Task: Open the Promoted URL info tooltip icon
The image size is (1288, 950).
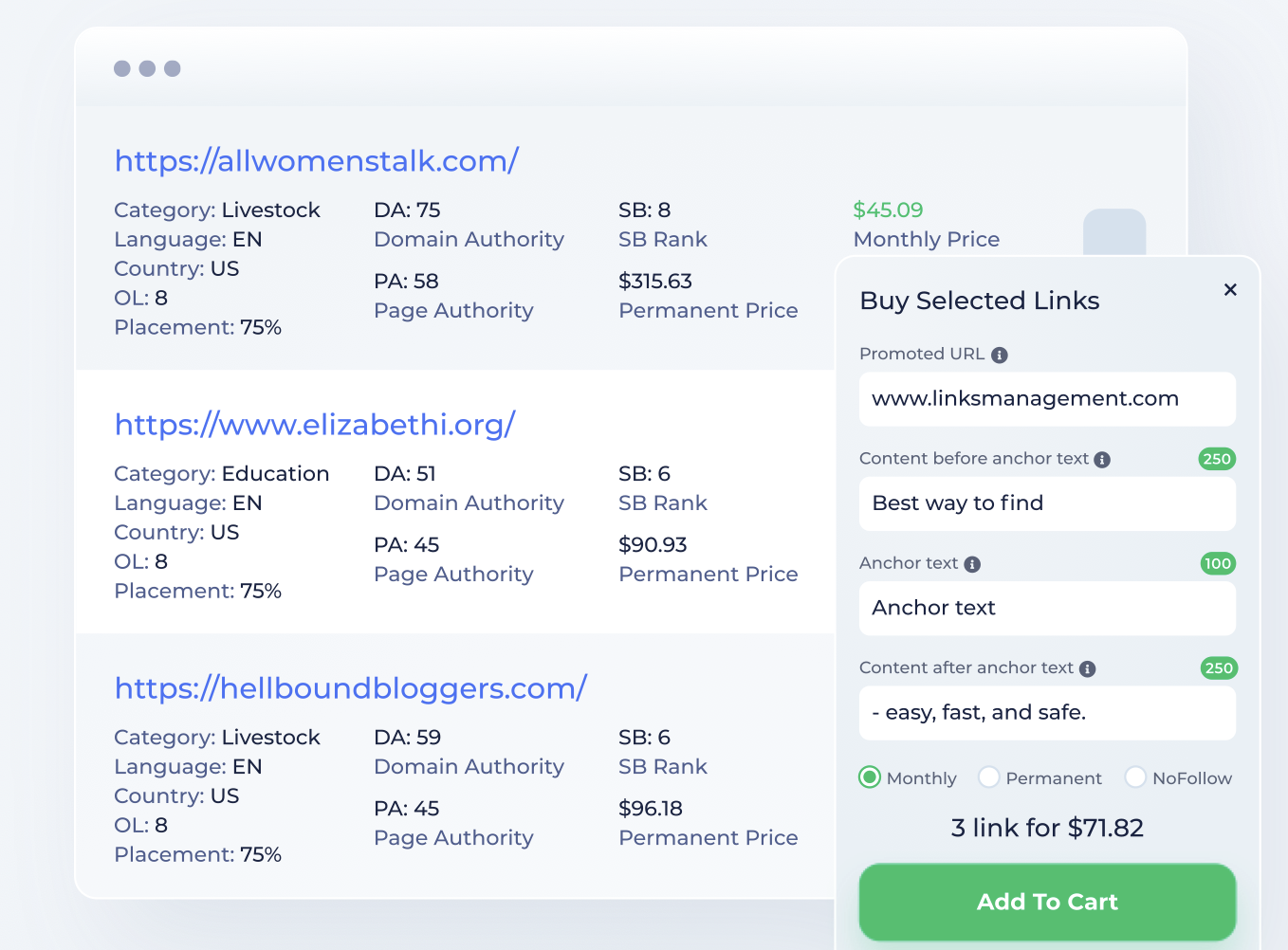Action: pos(1001,355)
